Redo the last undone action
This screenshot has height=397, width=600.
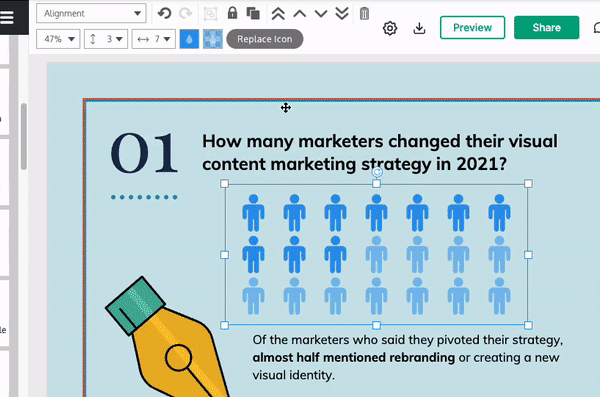186,13
